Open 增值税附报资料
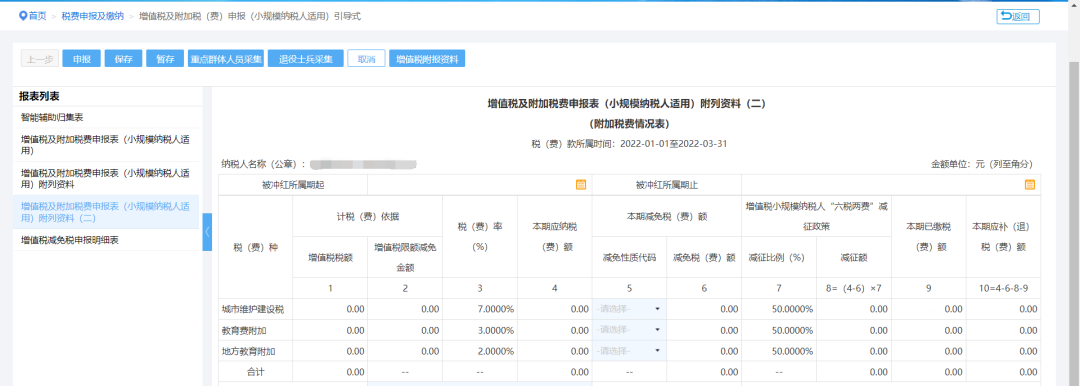 tap(427, 59)
